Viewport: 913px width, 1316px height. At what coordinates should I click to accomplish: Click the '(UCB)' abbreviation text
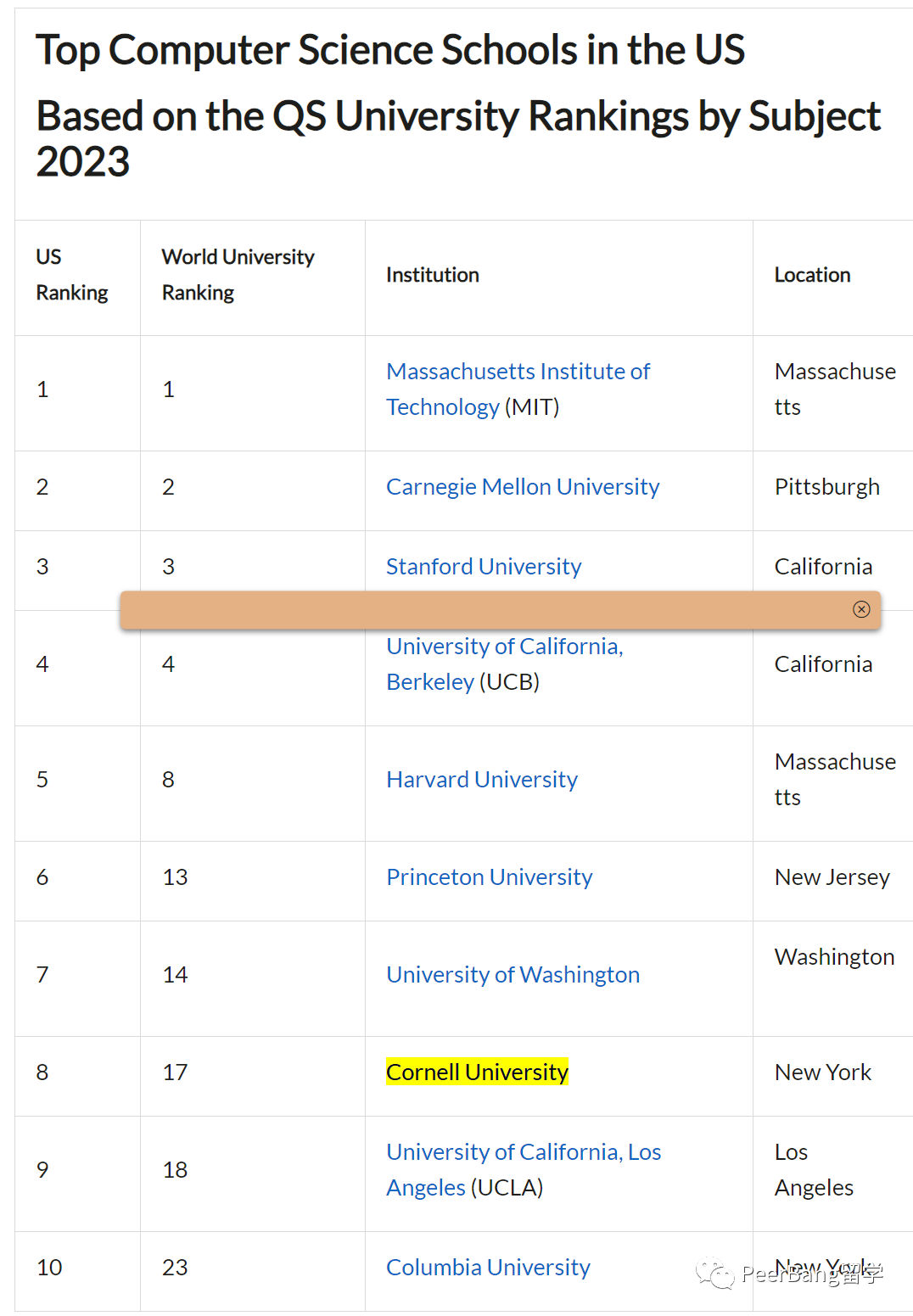pos(509,682)
